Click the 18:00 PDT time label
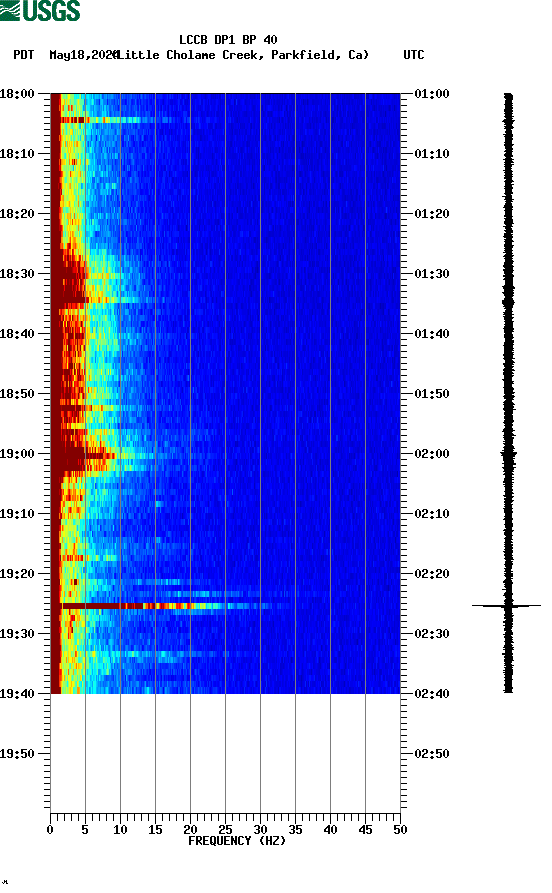The height and width of the screenshot is (893, 552). pyautogui.click(x=17, y=93)
